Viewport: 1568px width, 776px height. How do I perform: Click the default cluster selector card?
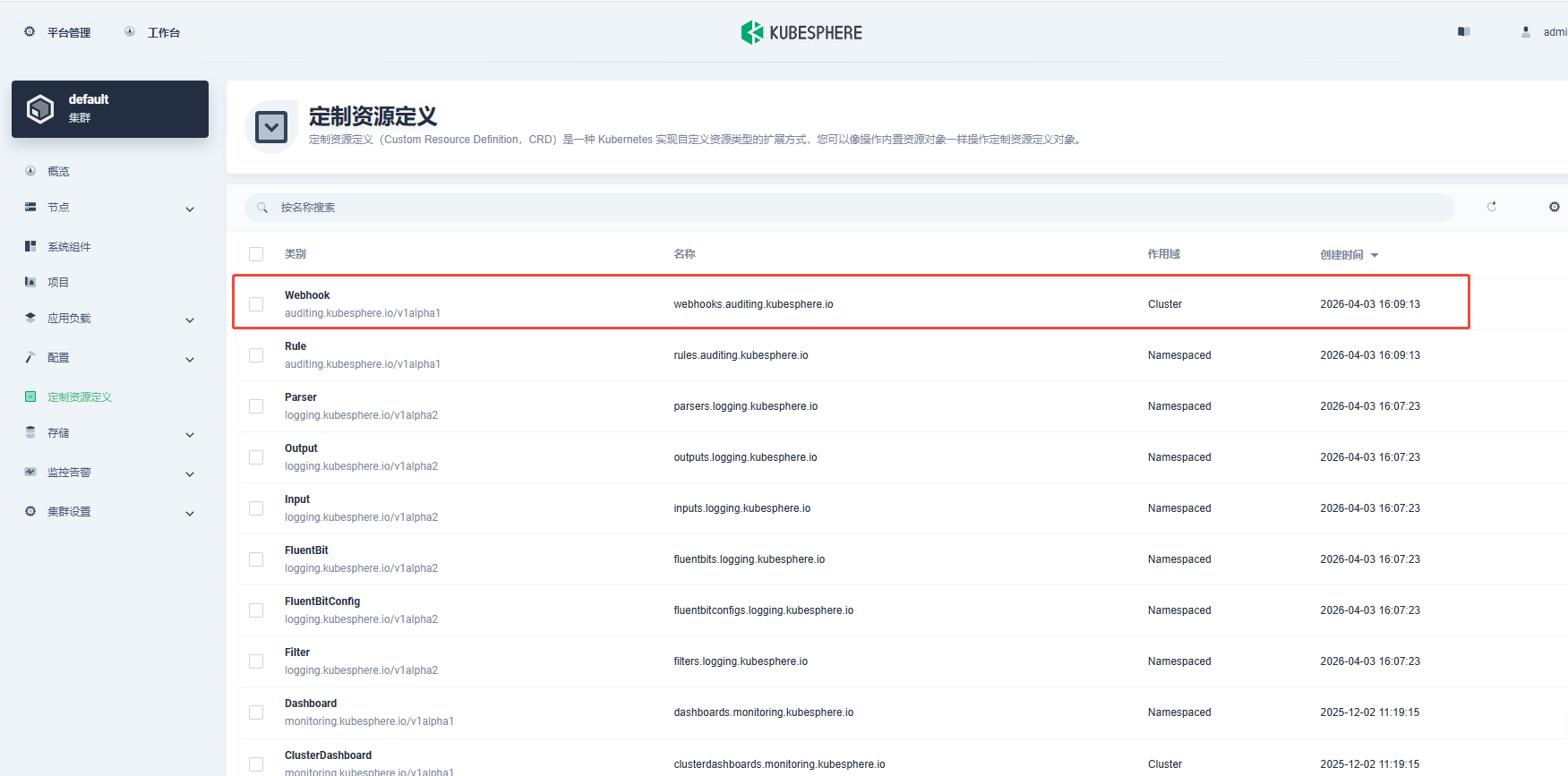pyautogui.click(x=110, y=109)
